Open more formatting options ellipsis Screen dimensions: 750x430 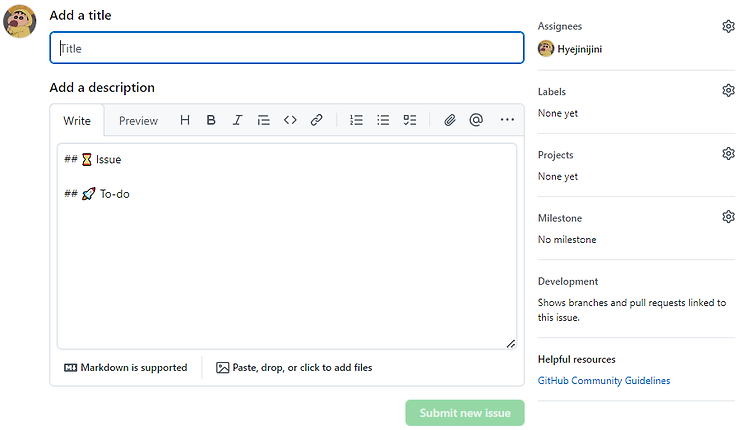coord(507,120)
